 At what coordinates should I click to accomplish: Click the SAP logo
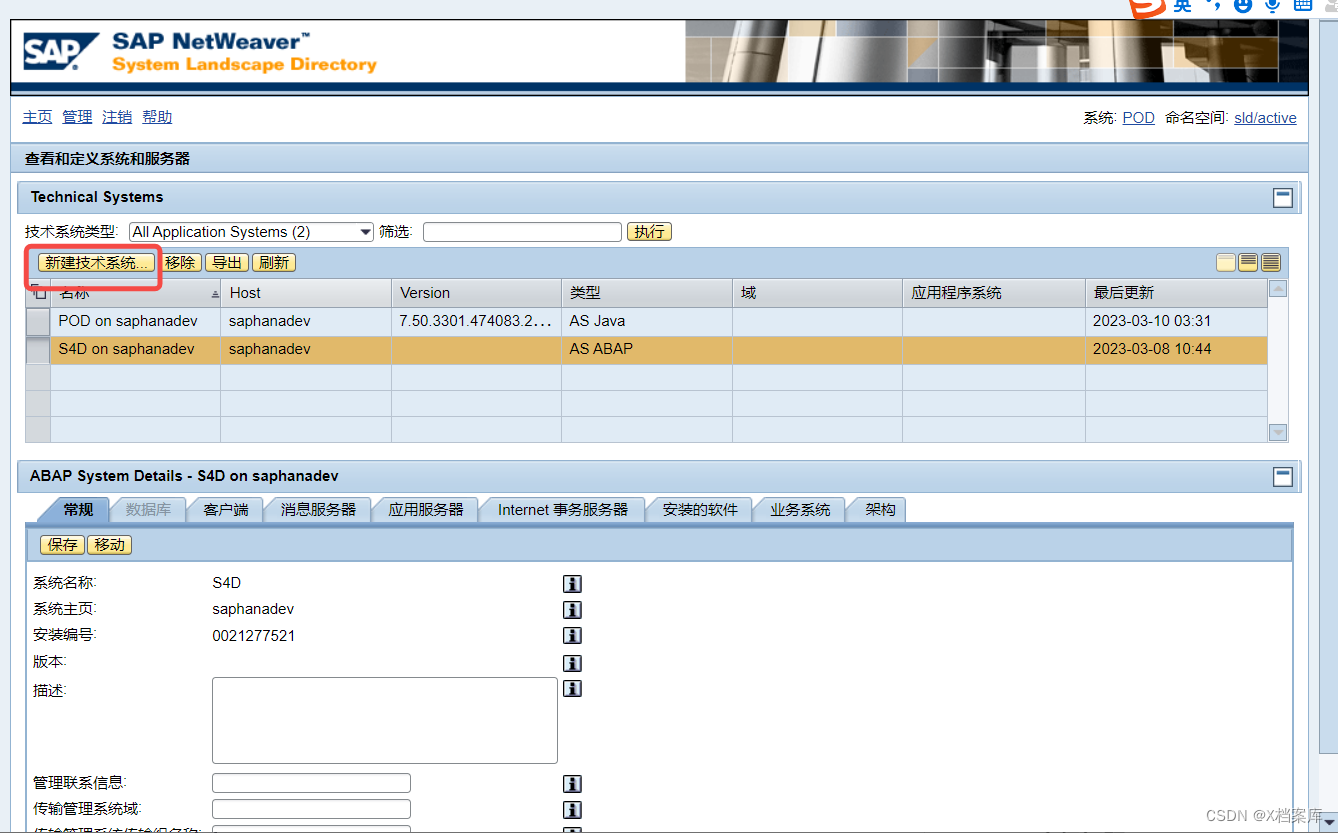pos(61,51)
